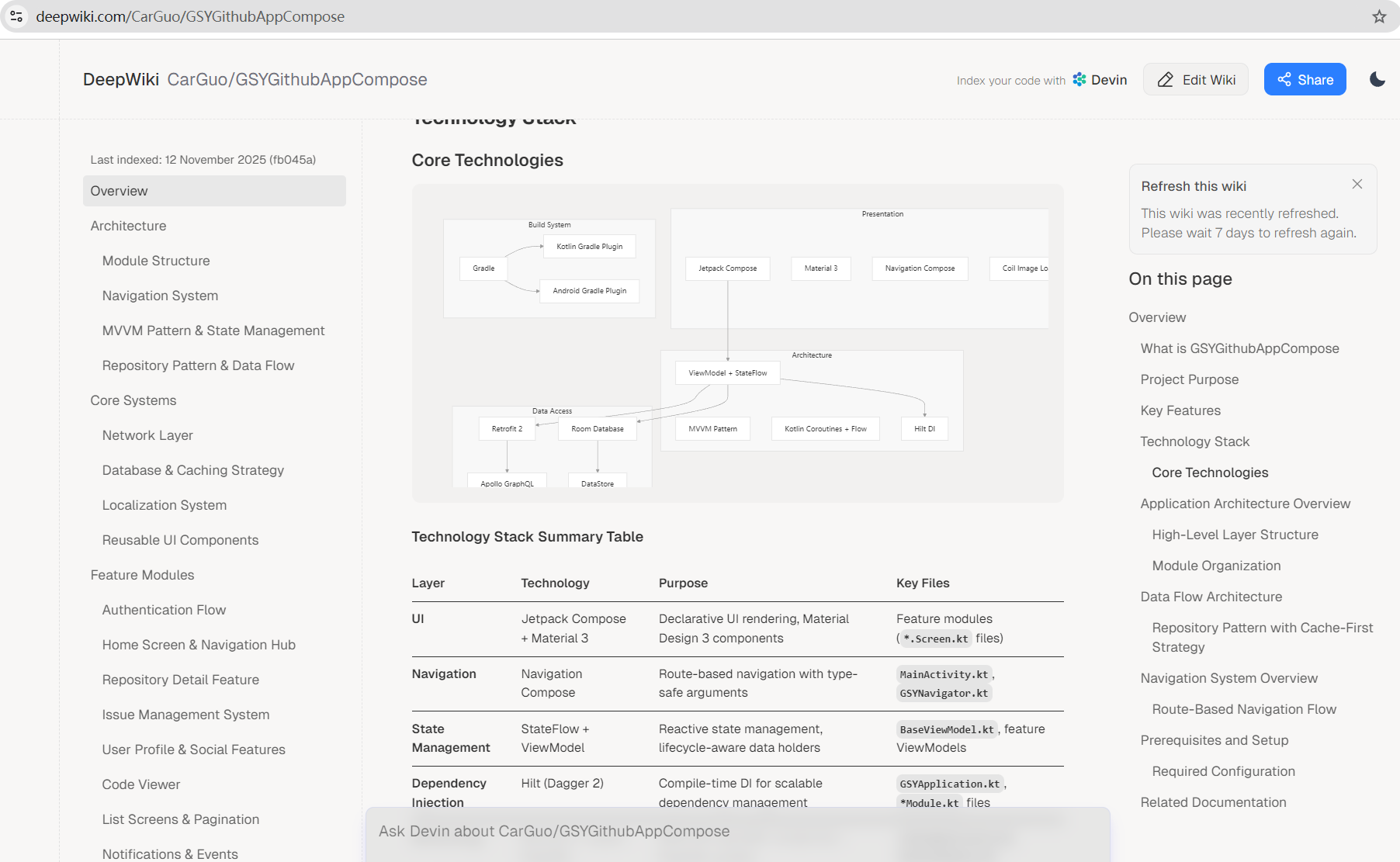Viewport: 1400px width, 862px height.
Task: Open Issue Management System page
Action: [x=185, y=715]
